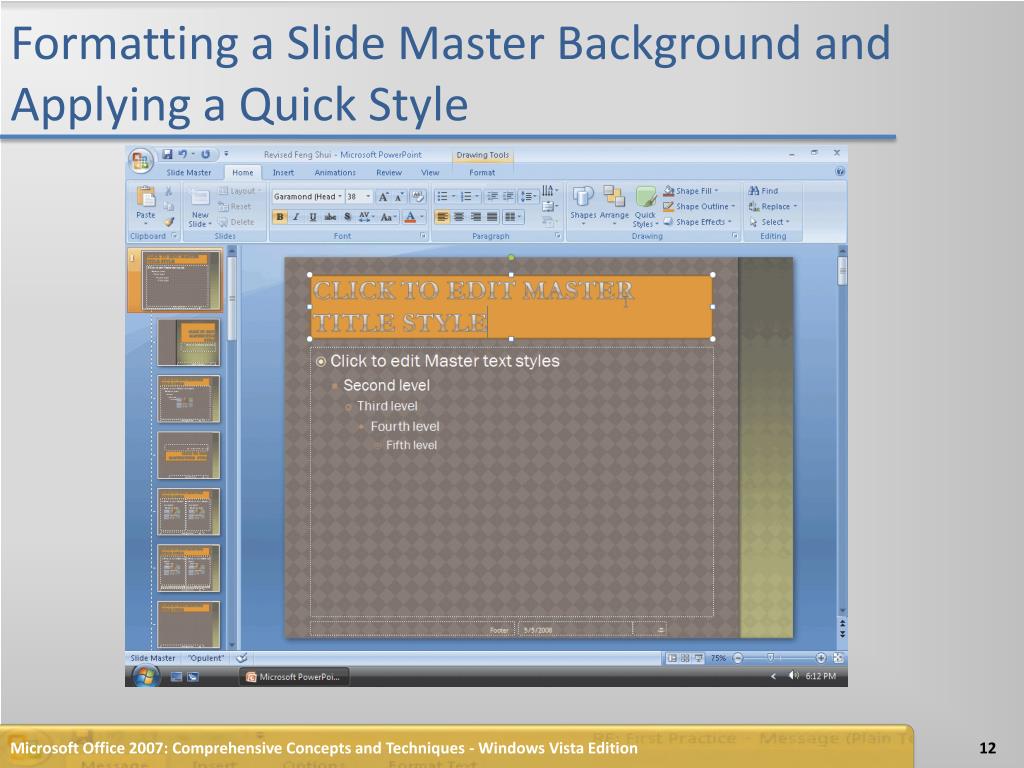This screenshot has height=768, width=1024.
Task: Increase font size with Grow Font
Action: tap(383, 197)
